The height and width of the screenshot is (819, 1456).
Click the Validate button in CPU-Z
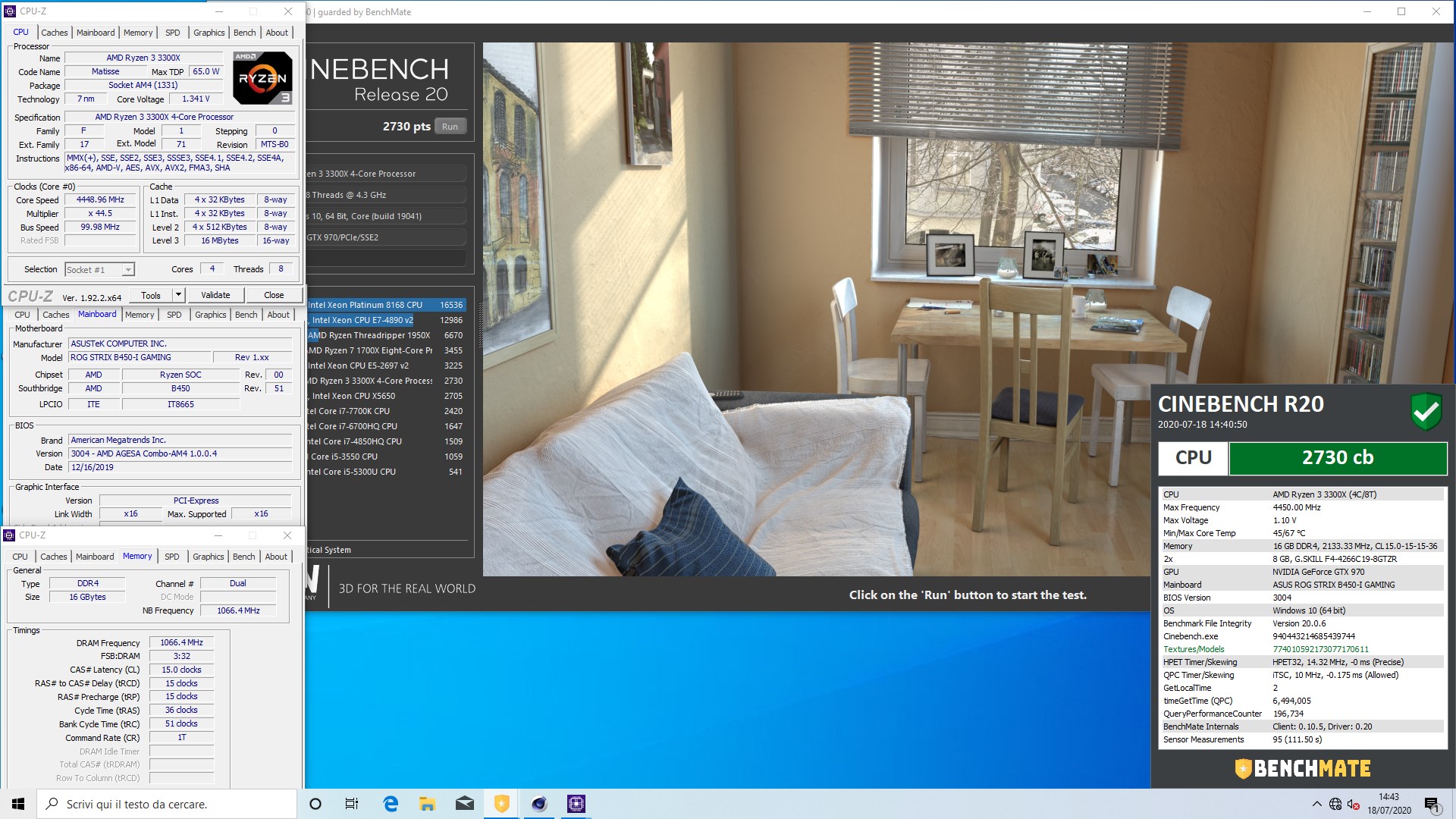coord(215,295)
